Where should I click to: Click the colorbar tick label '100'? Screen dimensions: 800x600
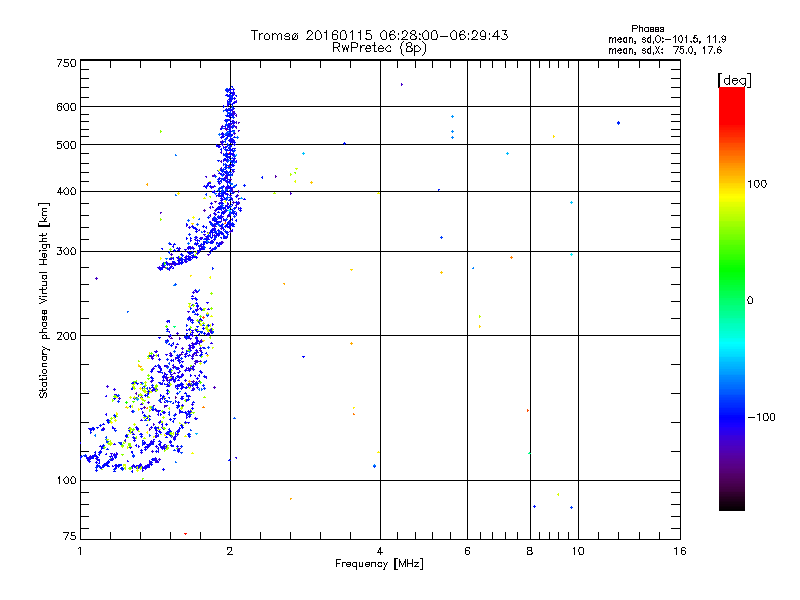click(x=757, y=184)
